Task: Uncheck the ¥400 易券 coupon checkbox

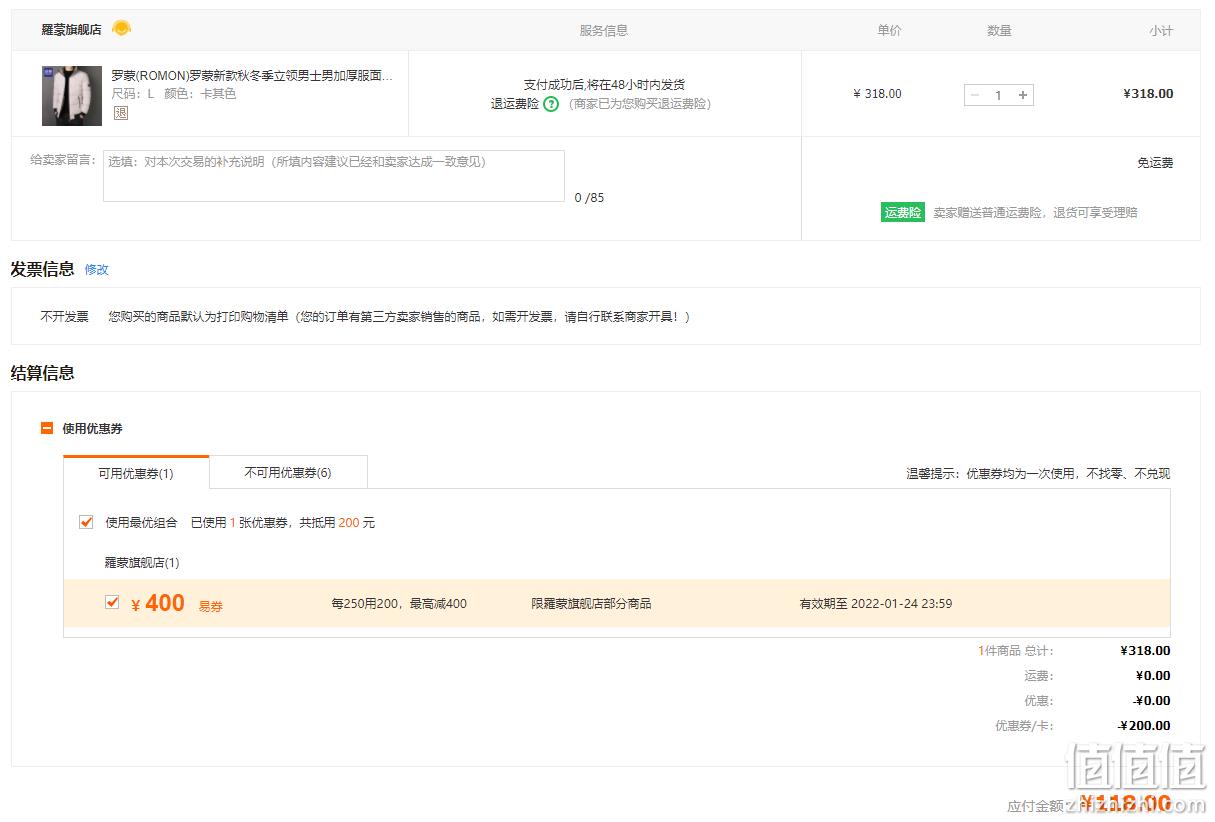Action: click(112, 602)
